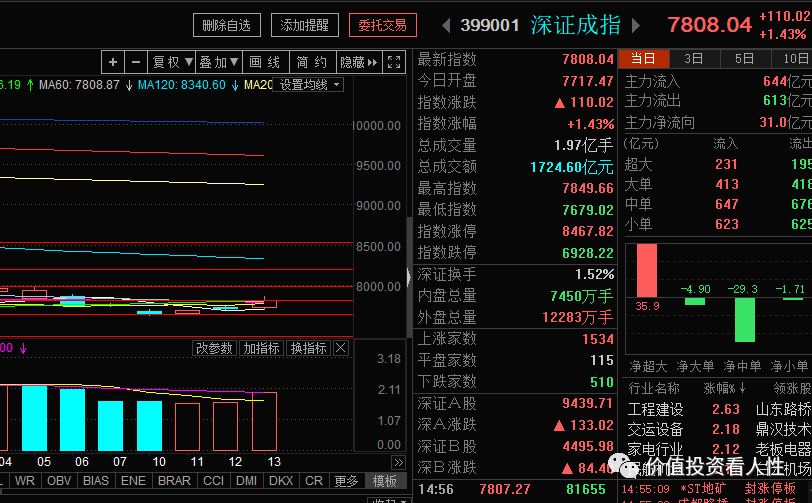812x503 pixels.
Task: Select the 3日 fund flow tab
Action: [694, 59]
